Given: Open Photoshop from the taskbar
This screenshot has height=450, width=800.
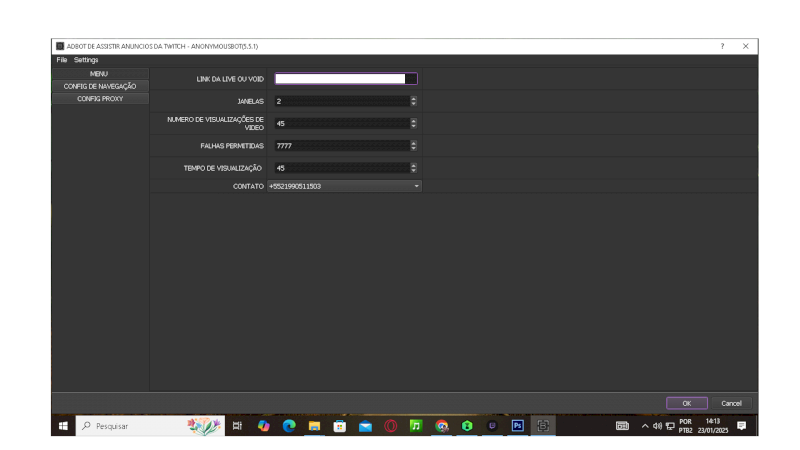Looking at the screenshot, I should [518, 426].
